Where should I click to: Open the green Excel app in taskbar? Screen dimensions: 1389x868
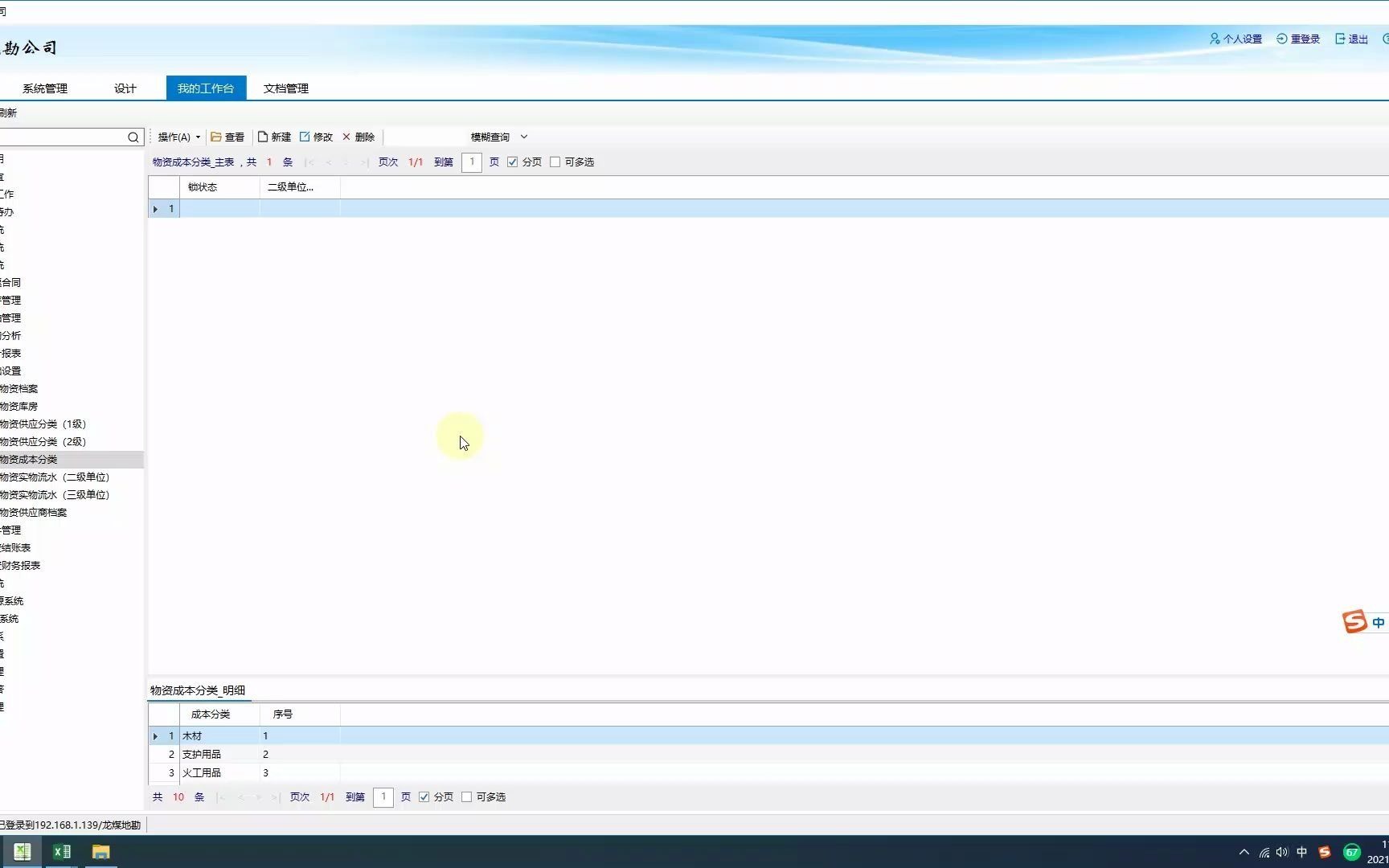pos(22,852)
